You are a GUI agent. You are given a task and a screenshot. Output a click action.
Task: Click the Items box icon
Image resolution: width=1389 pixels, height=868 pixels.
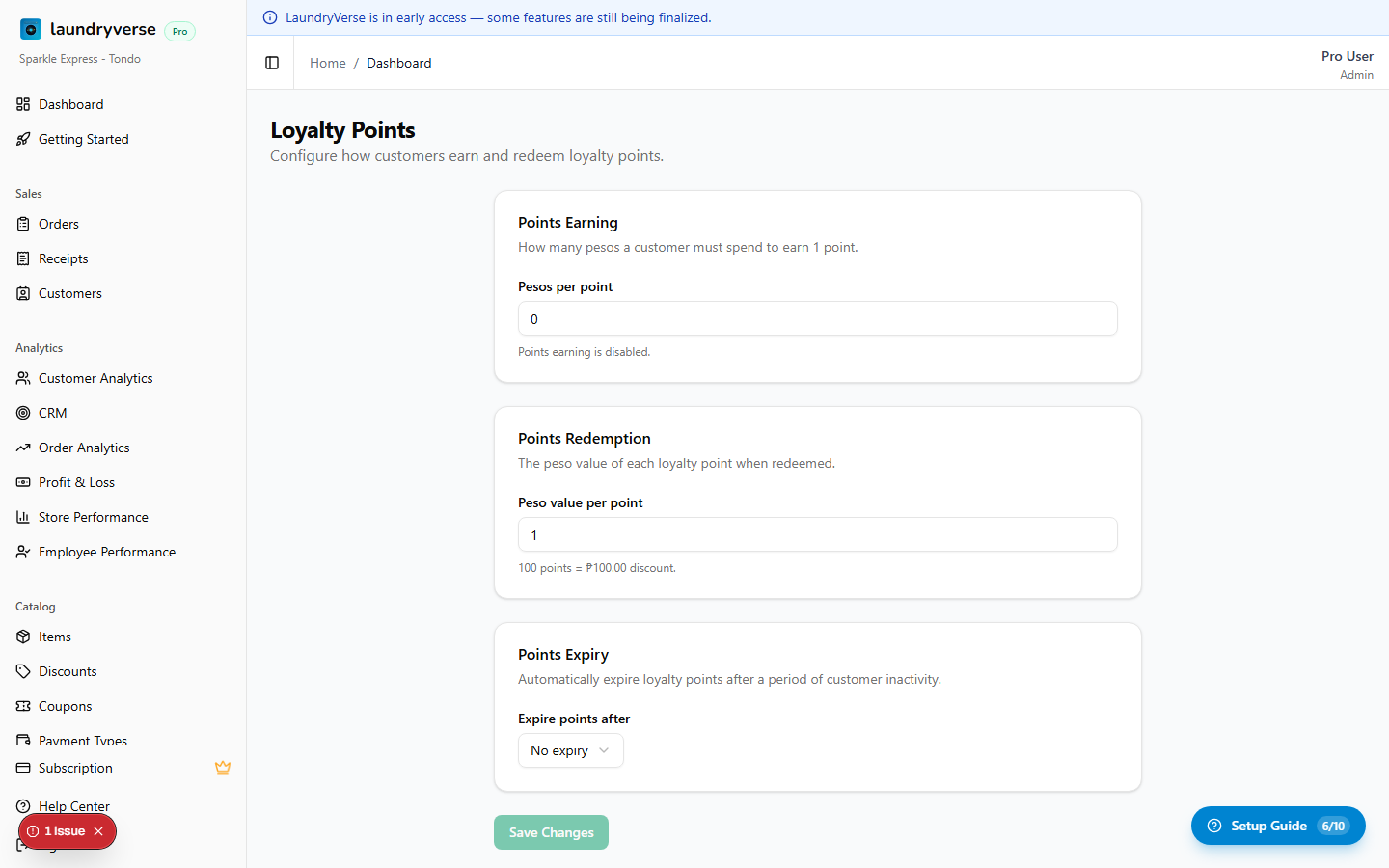pos(23,637)
